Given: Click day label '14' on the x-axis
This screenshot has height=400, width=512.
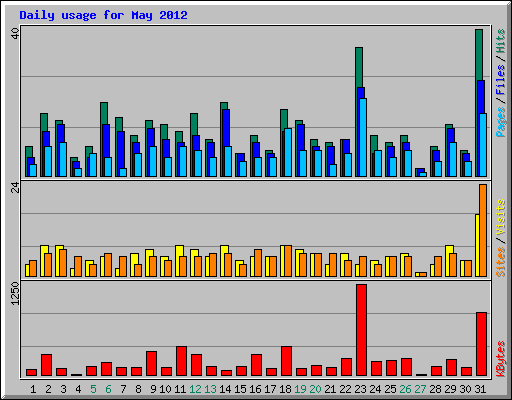Looking at the screenshot, I should click(x=225, y=389).
